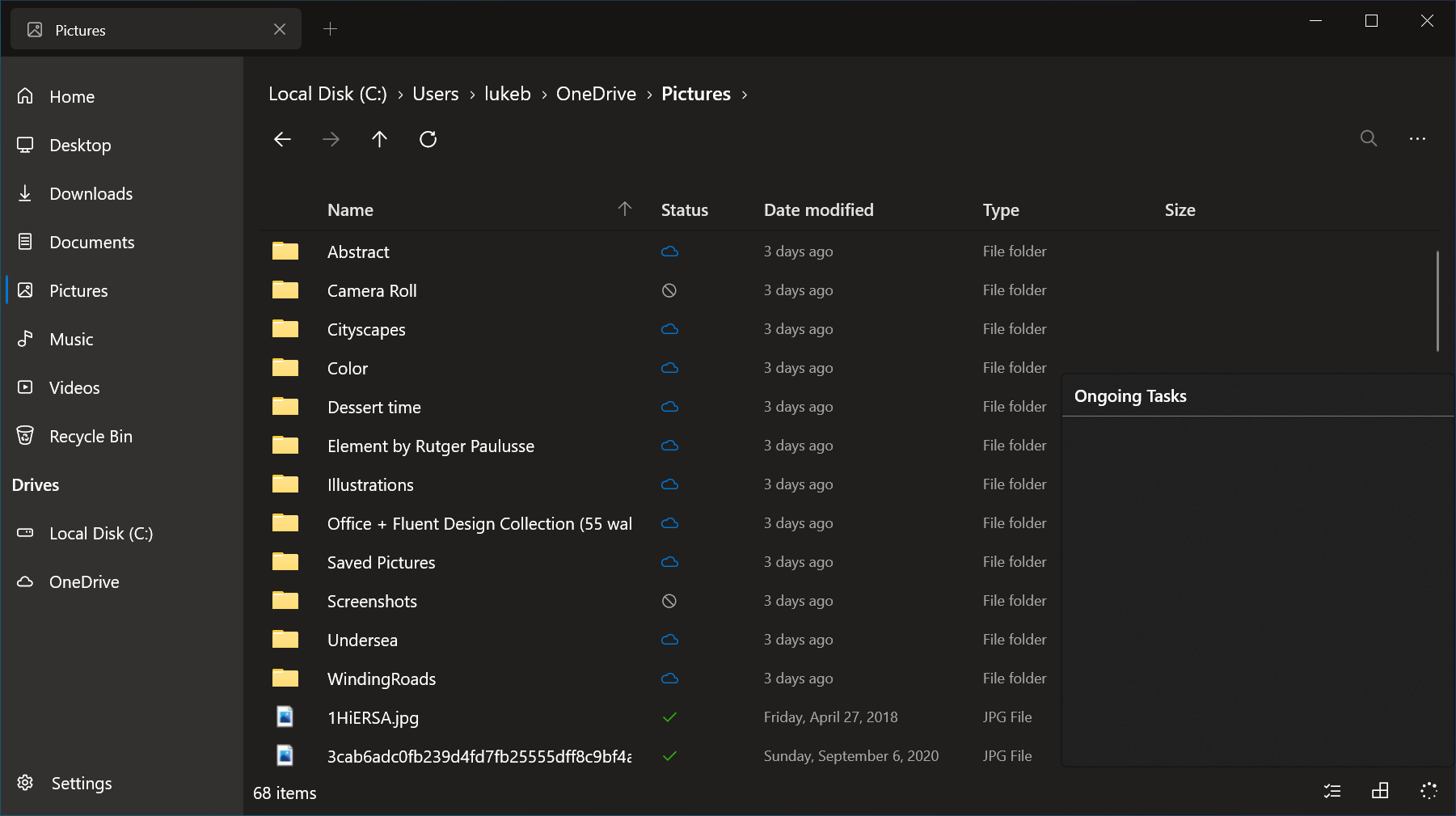Open OneDrive in the sidebar Drives list

(122, 581)
